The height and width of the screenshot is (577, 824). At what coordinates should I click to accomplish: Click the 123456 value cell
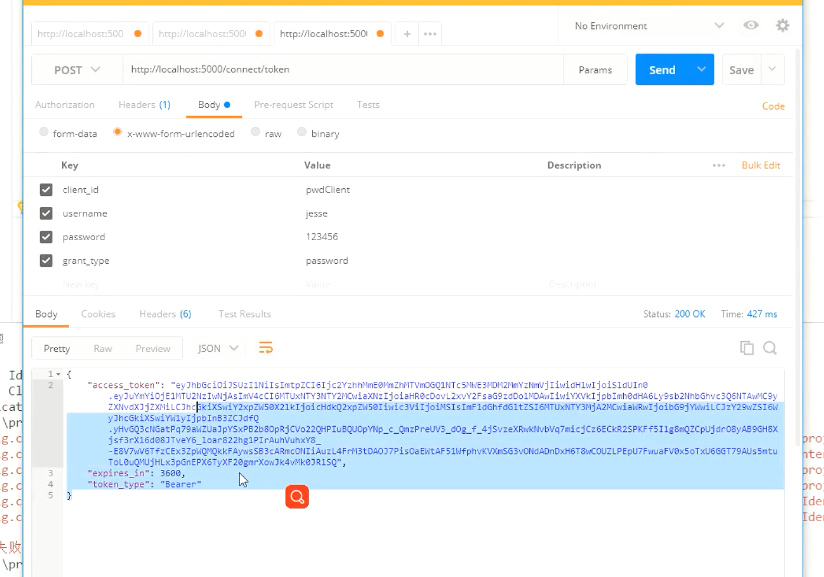click(x=322, y=236)
